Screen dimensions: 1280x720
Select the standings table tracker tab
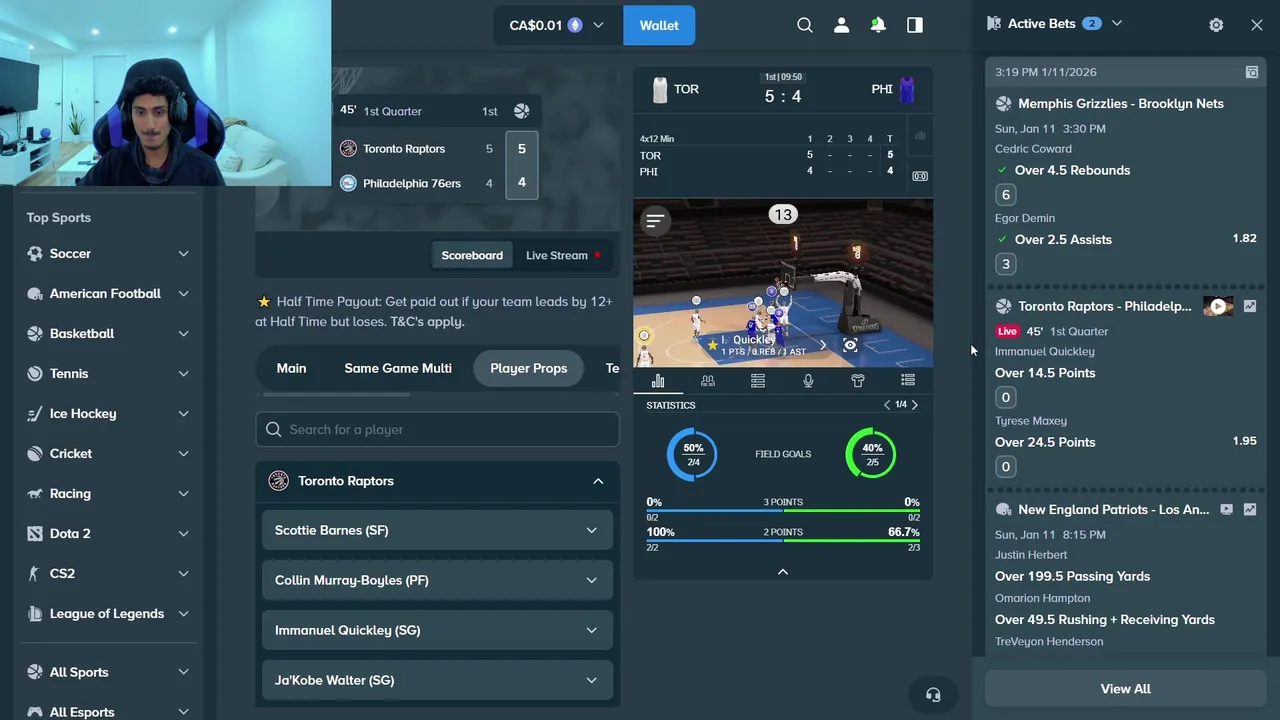pyautogui.click(x=758, y=380)
